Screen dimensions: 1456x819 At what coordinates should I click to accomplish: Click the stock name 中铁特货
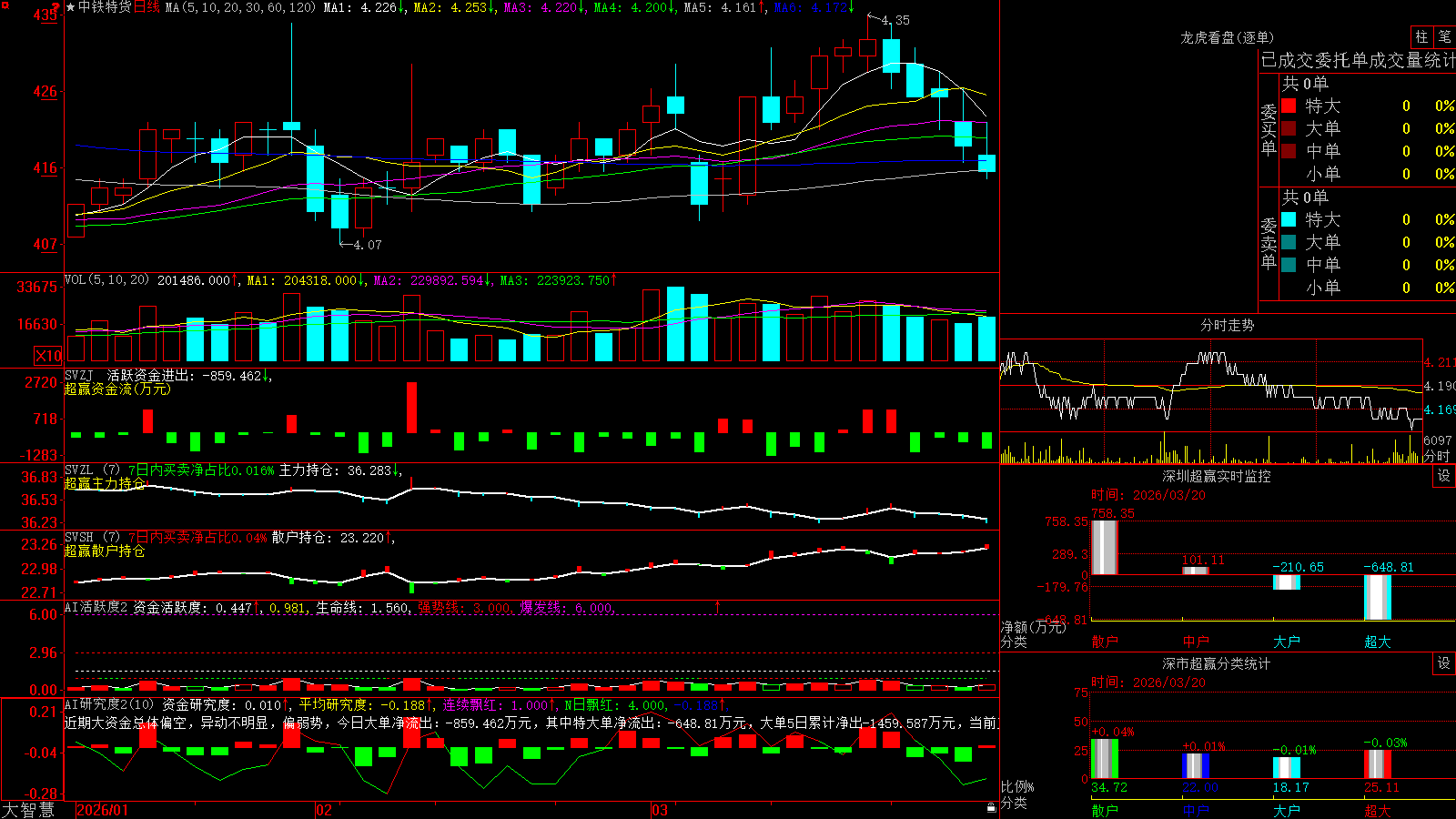pos(105,7)
